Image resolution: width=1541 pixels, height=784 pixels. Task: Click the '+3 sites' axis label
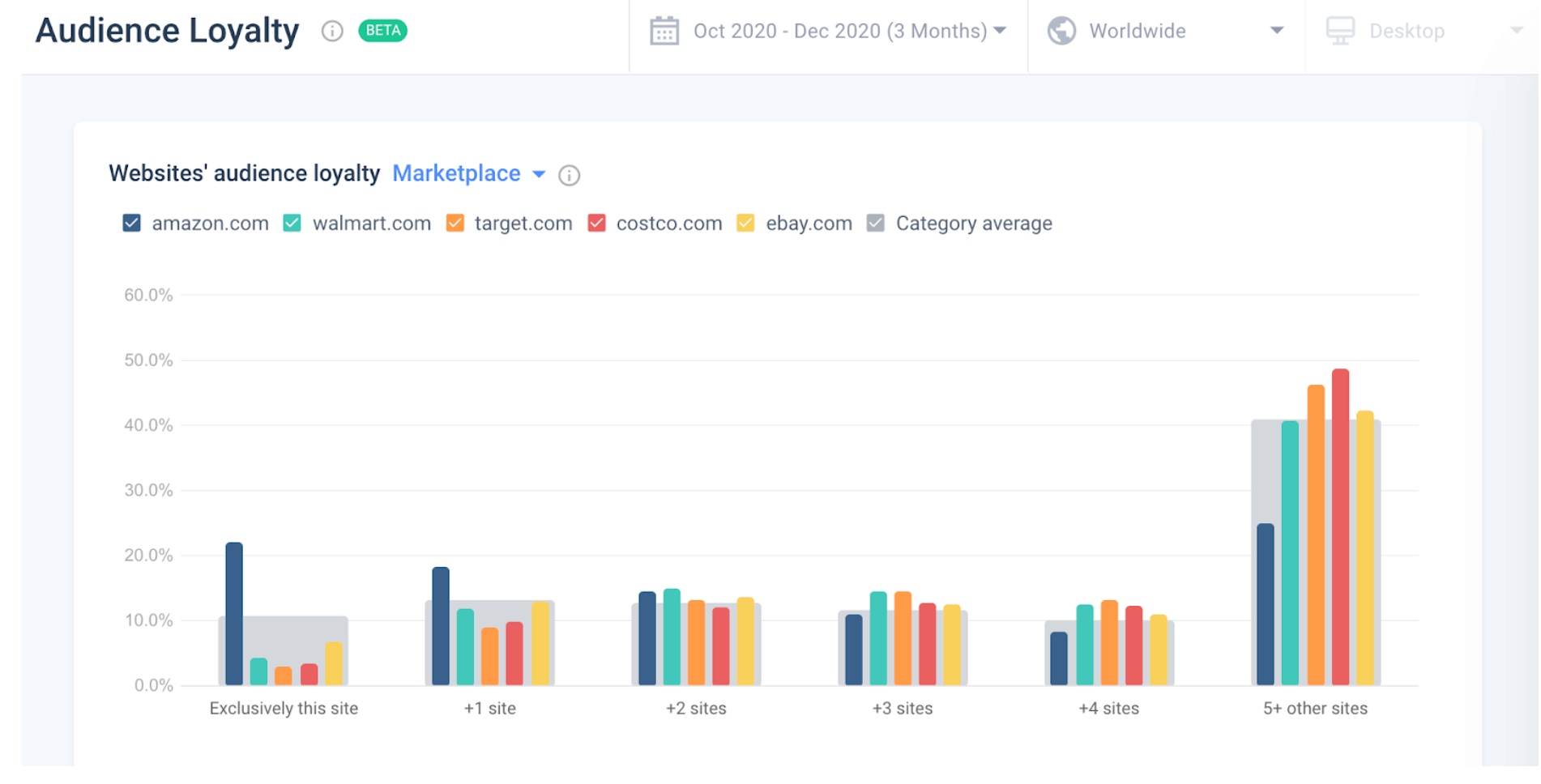tap(903, 709)
